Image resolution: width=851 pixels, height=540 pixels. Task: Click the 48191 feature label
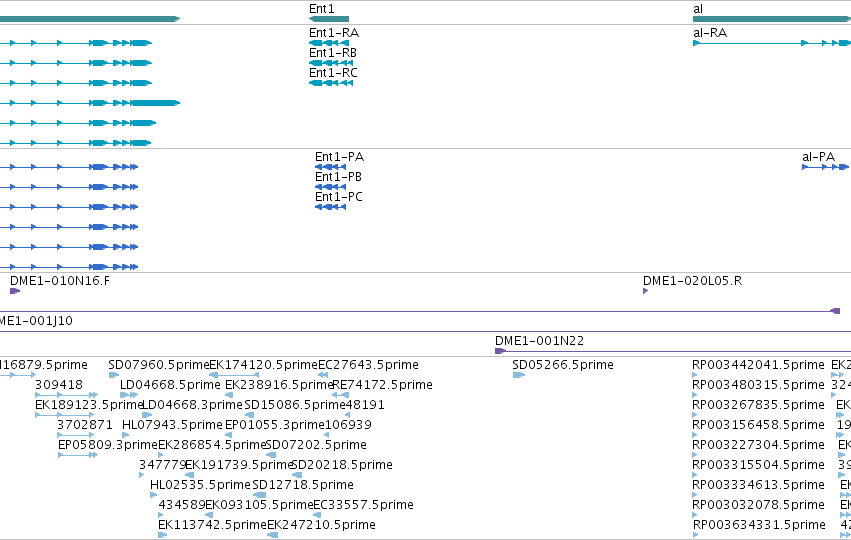pyautogui.click(x=365, y=405)
